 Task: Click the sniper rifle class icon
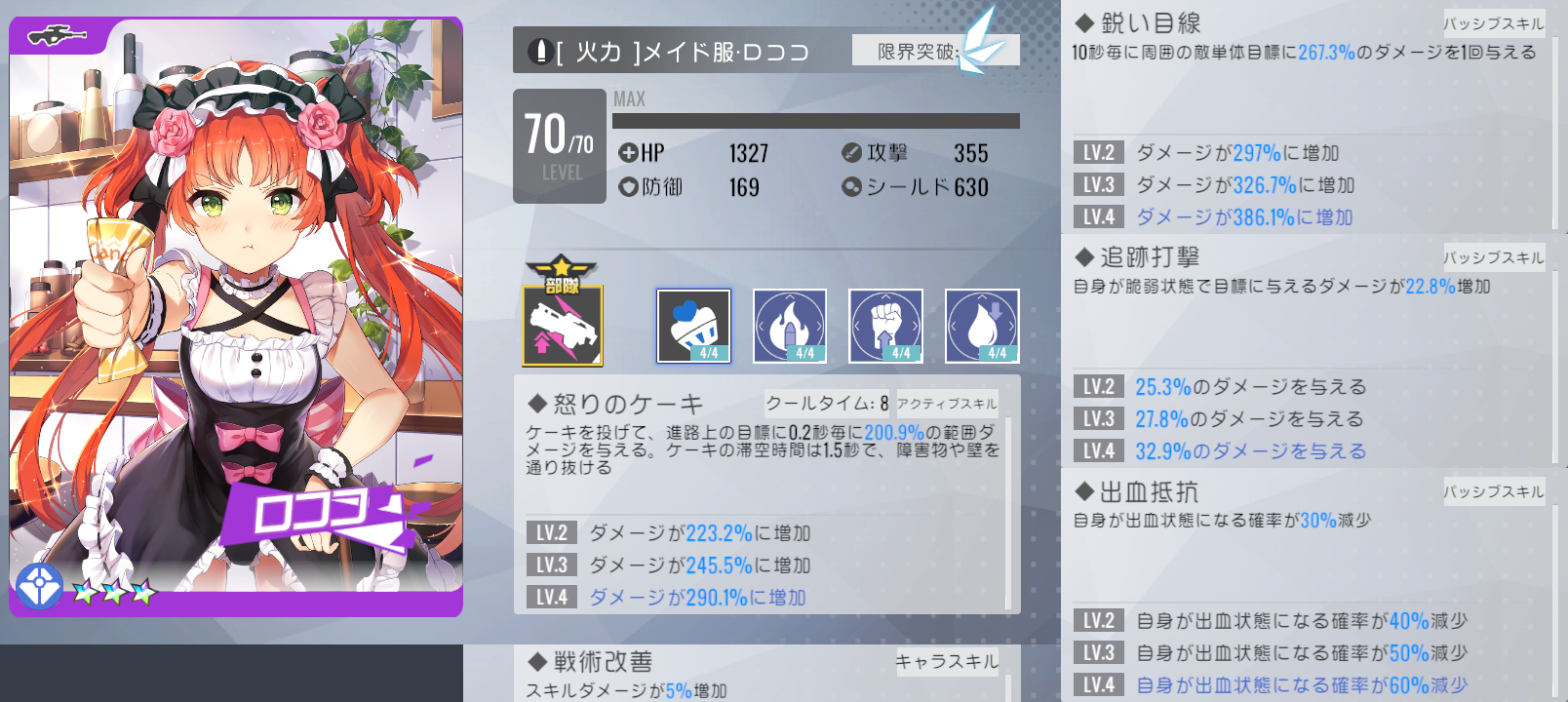click(x=58, y=36)
